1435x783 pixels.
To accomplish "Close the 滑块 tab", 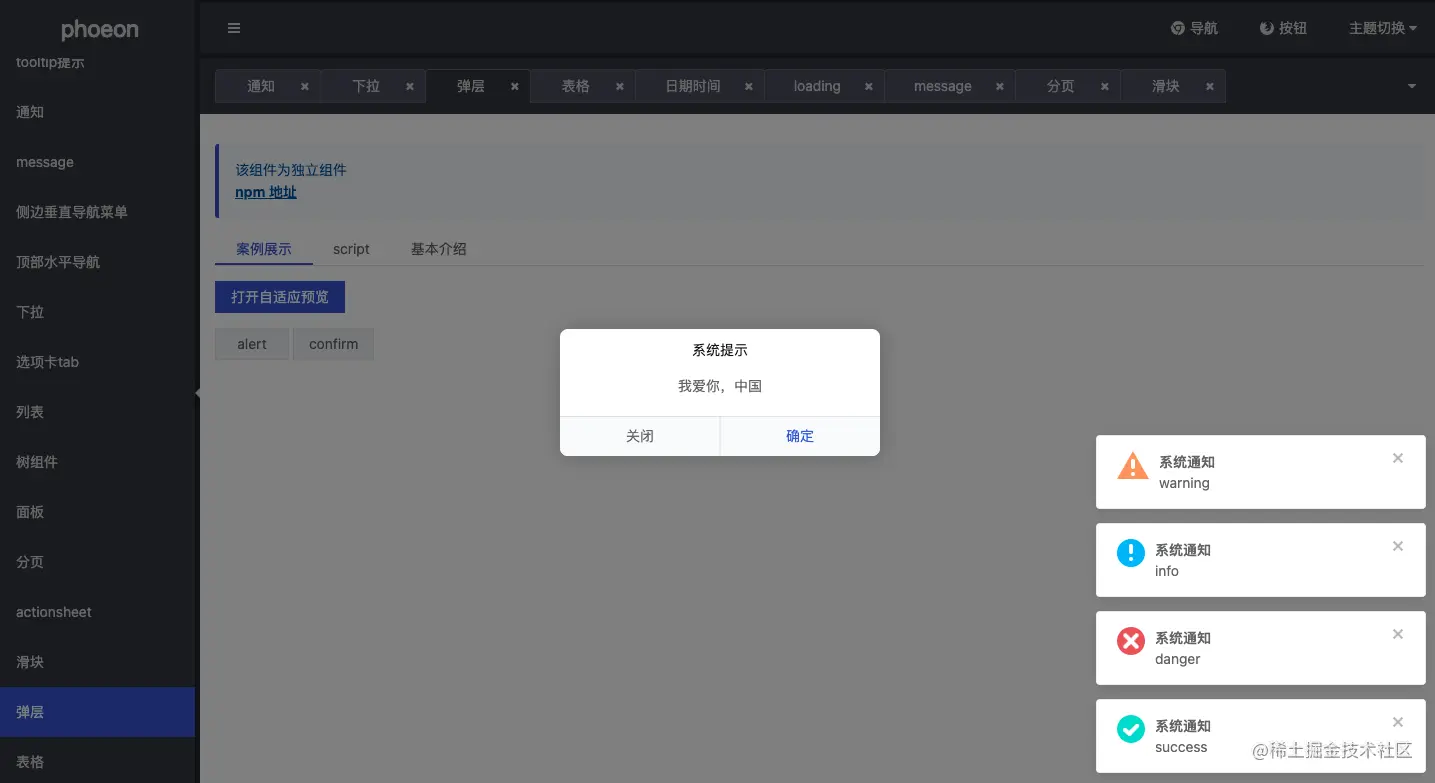I will point(1209,86).
